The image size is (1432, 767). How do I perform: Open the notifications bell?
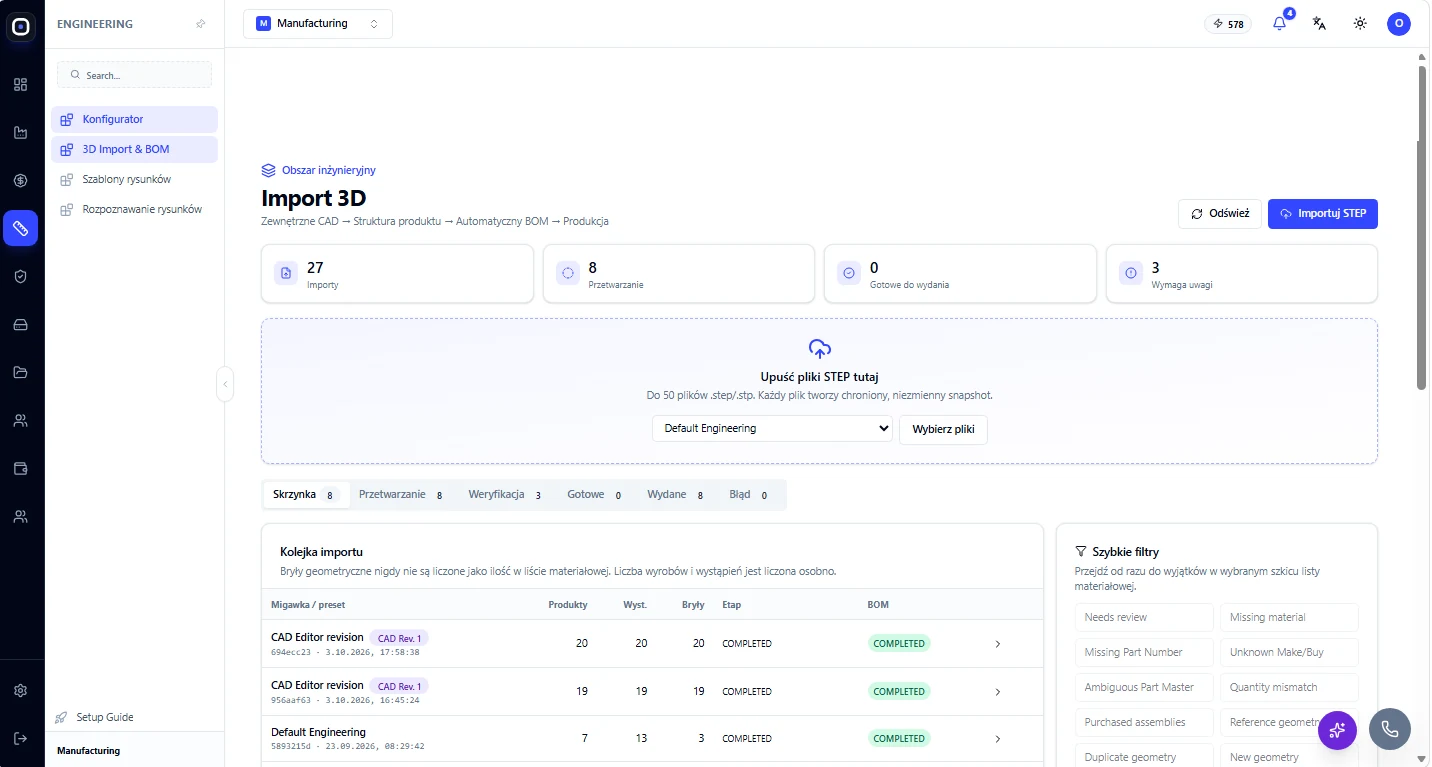click(x=1279, y=24)
